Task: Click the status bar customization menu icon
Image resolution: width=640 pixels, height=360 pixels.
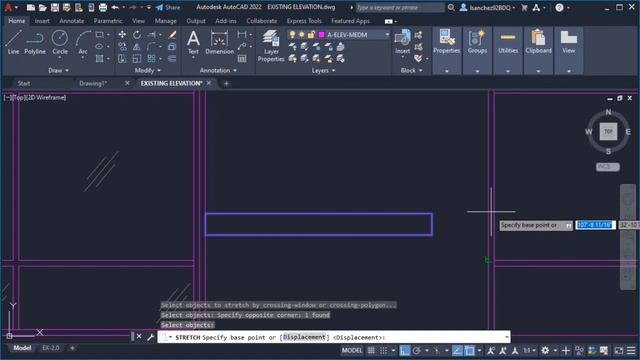Action: (x=631, y=350)
